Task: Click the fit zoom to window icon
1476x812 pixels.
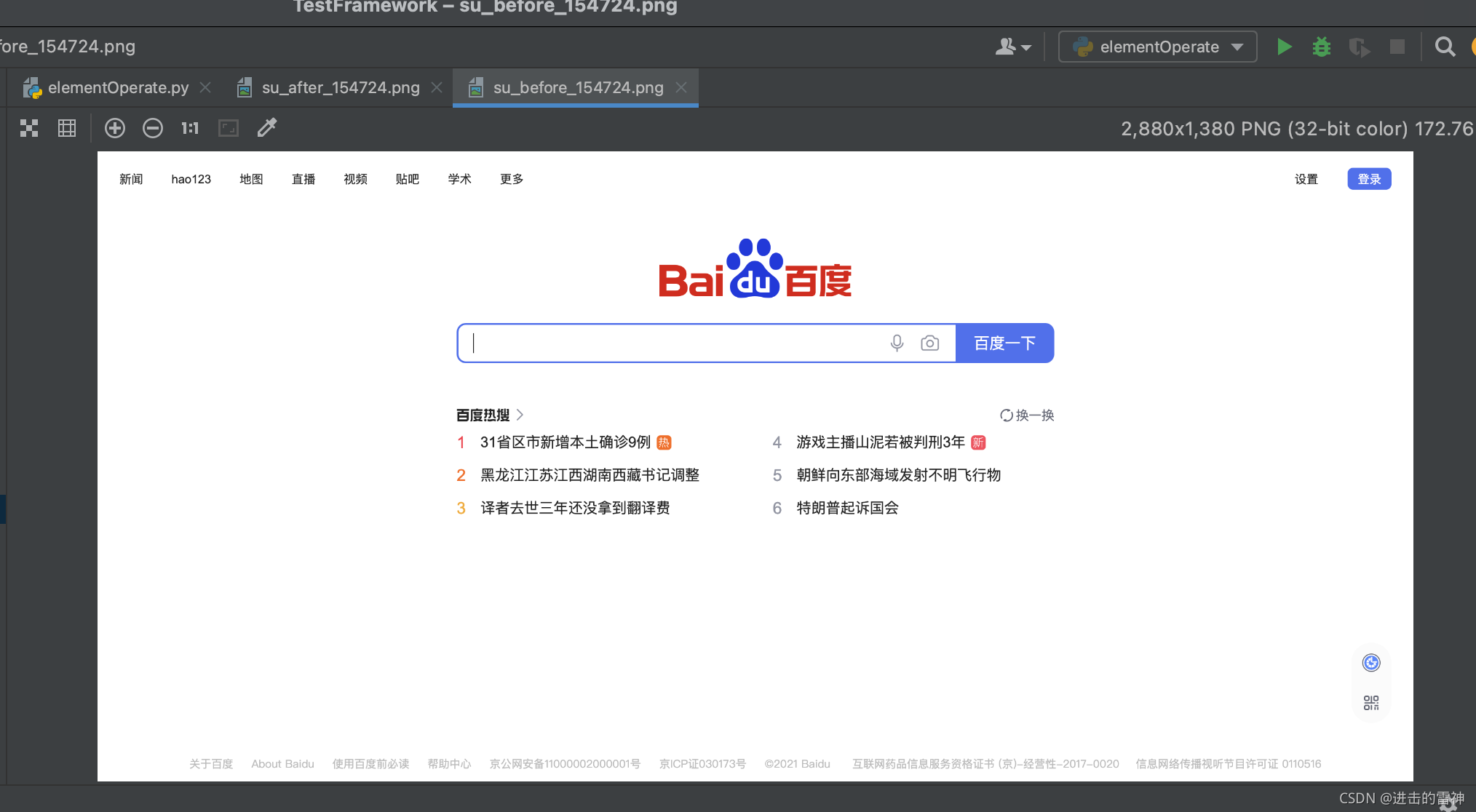Action: point(229,129)
